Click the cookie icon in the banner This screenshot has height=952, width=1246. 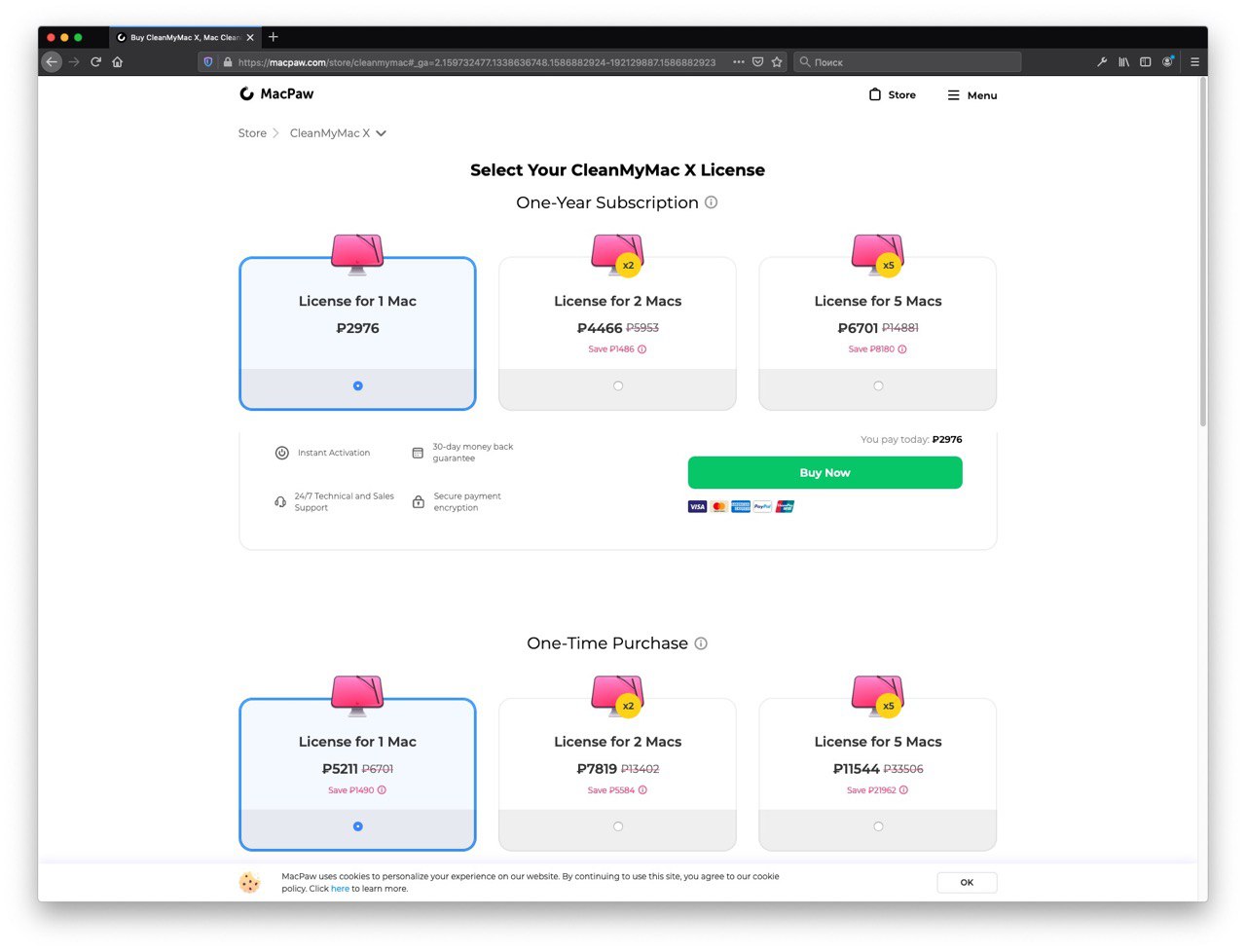click(x=250, y=883)
